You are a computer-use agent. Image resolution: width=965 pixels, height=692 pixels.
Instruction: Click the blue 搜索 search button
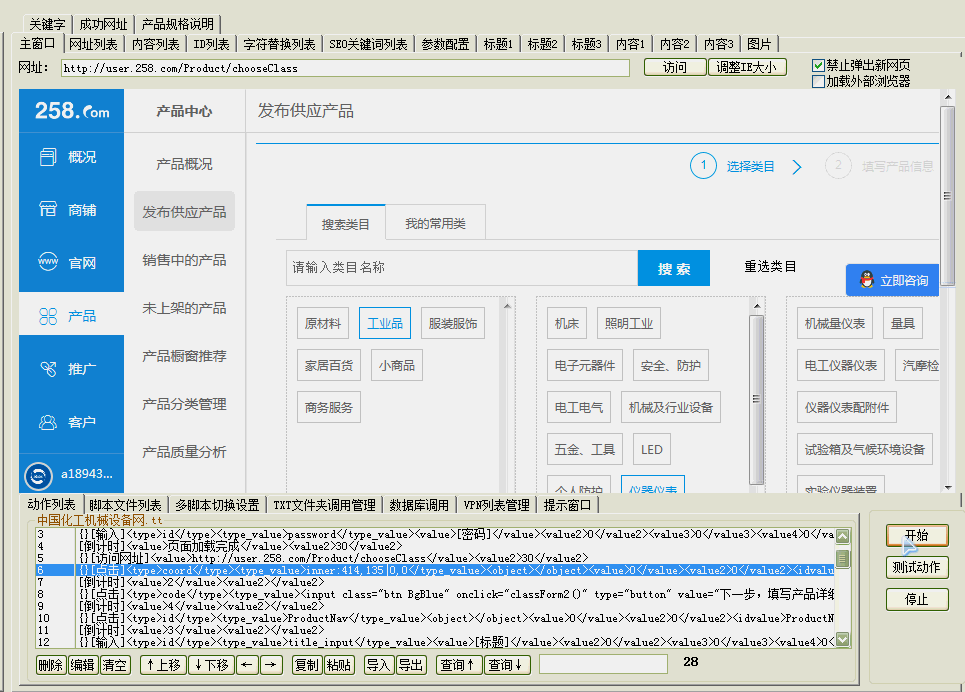[674, 268]
